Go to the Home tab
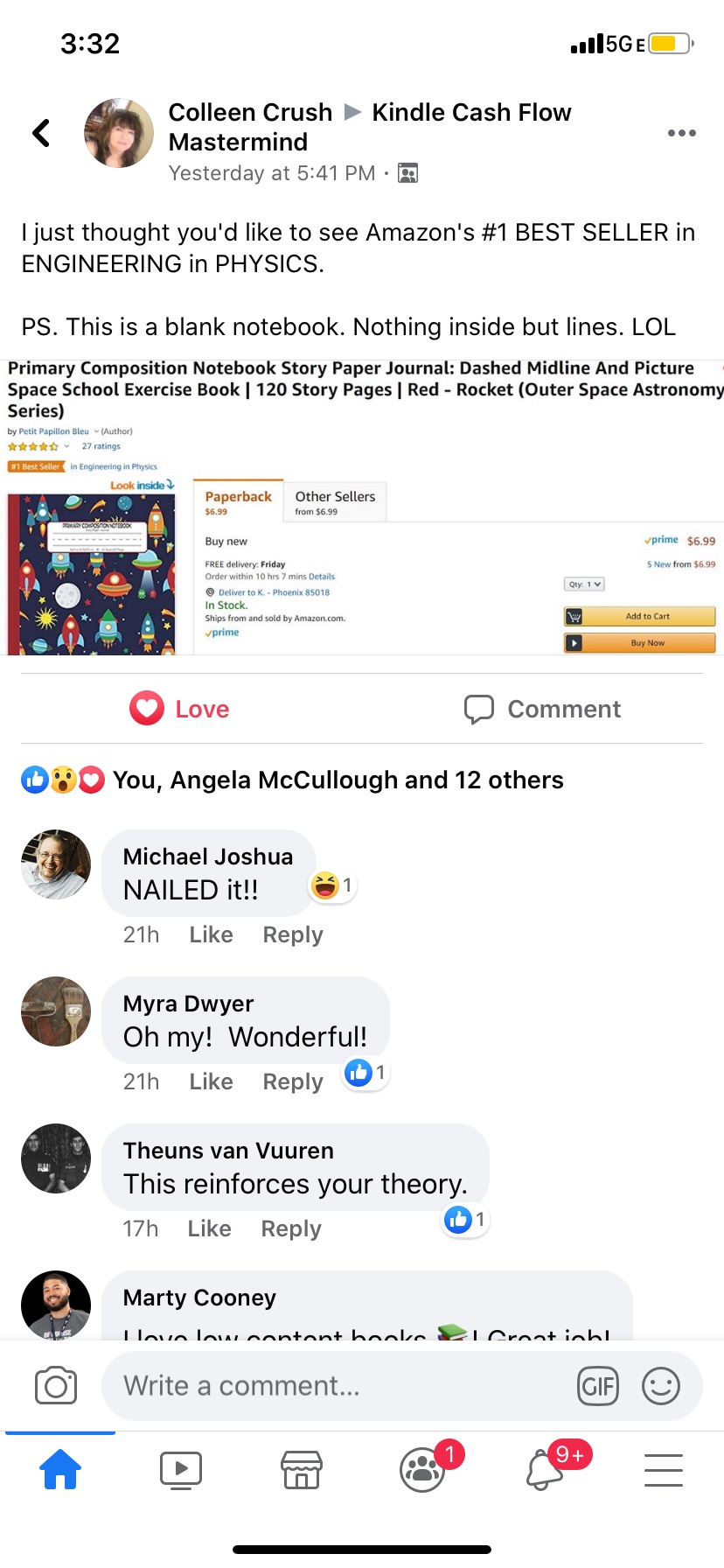This screenshot has height=1568, width=724. pyautogui.click(x=60, y=1469)
